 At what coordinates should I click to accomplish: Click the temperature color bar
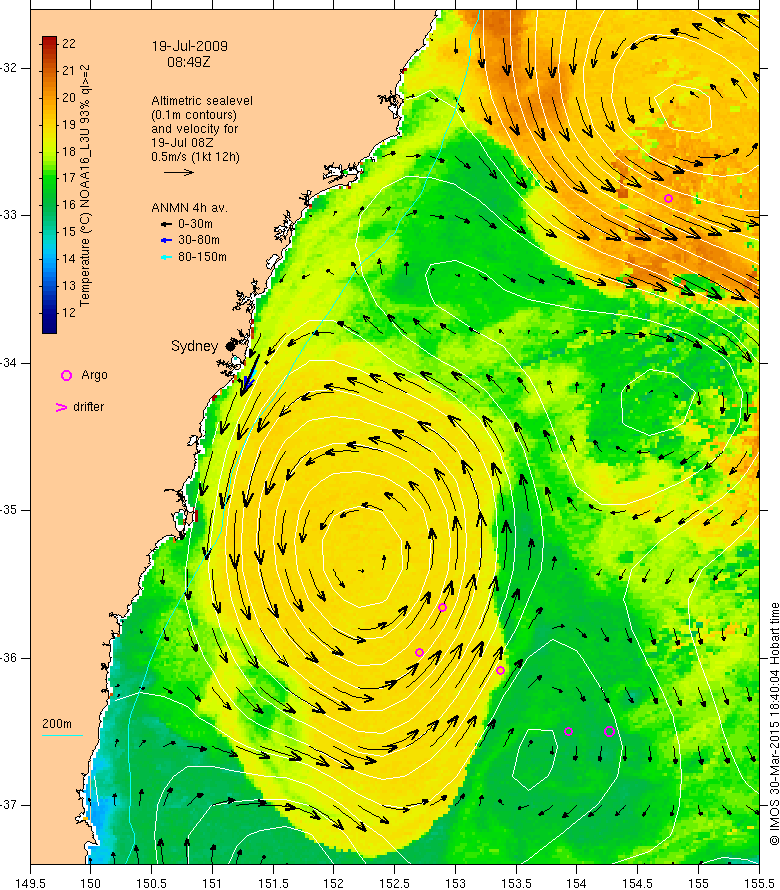tap(49, 185)
